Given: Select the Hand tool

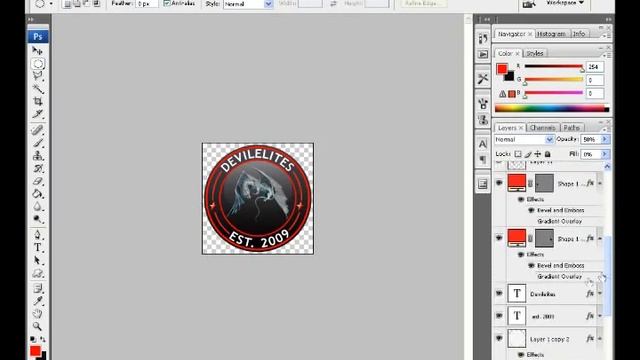Looking at the screenshot, I should [38, 313].
